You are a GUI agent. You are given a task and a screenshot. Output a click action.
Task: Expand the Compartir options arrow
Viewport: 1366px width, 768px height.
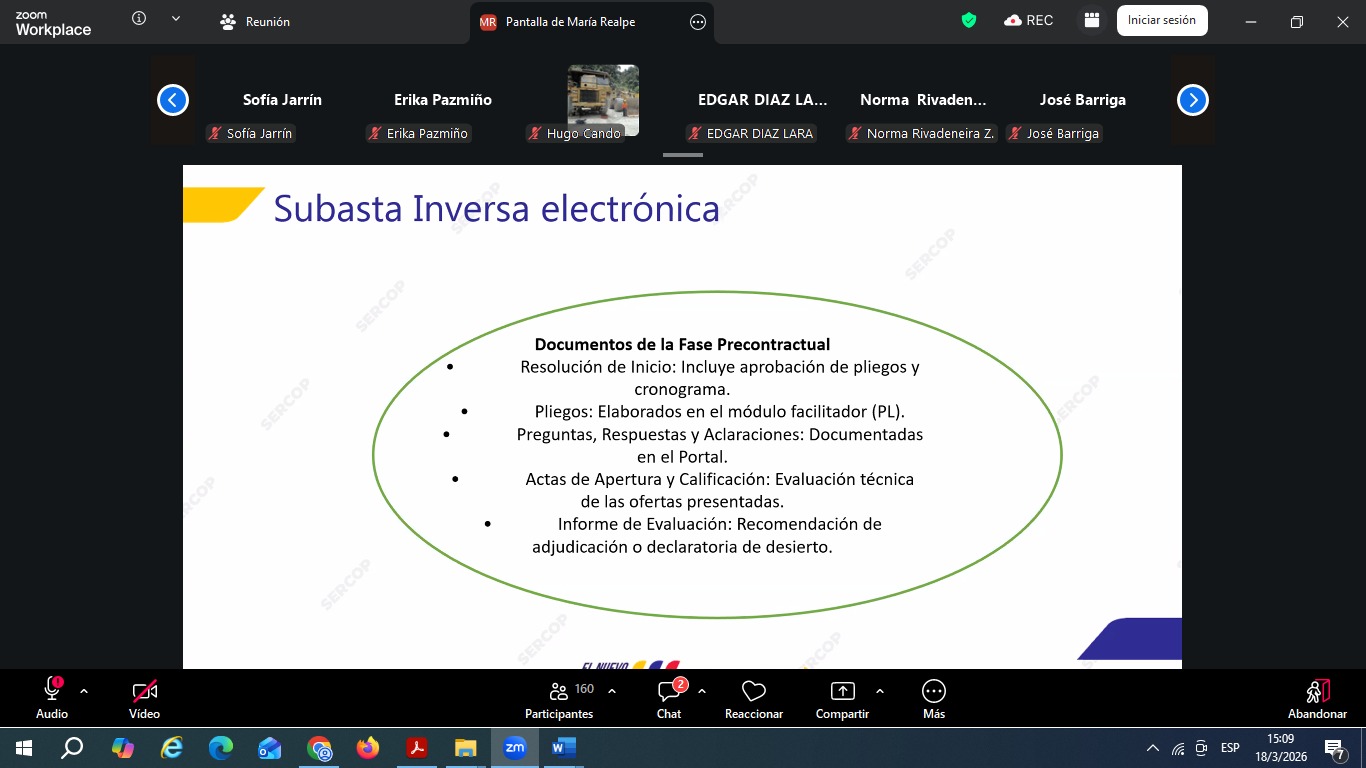(x=880, y=691)
